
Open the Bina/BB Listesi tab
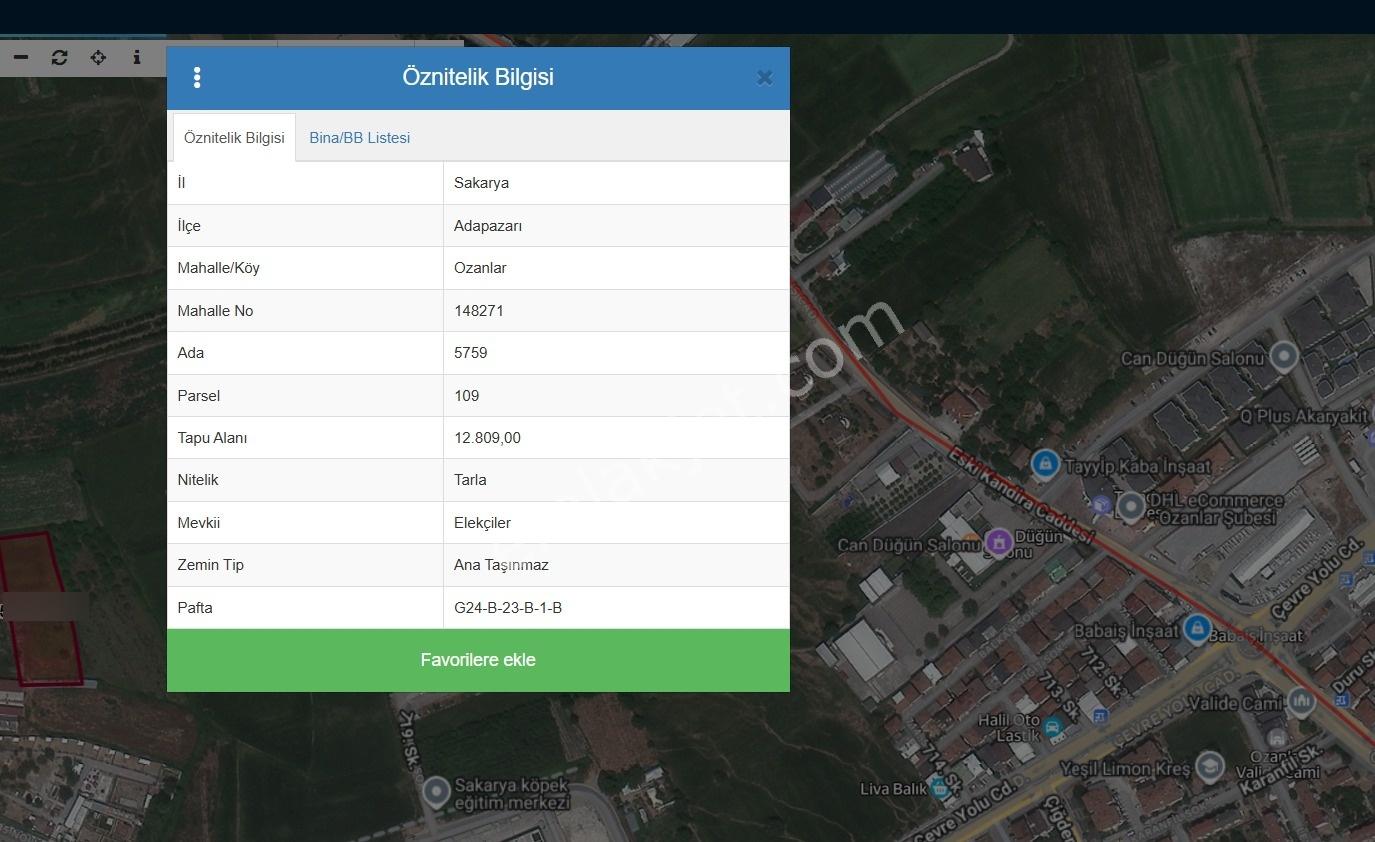tap(360, 138)
